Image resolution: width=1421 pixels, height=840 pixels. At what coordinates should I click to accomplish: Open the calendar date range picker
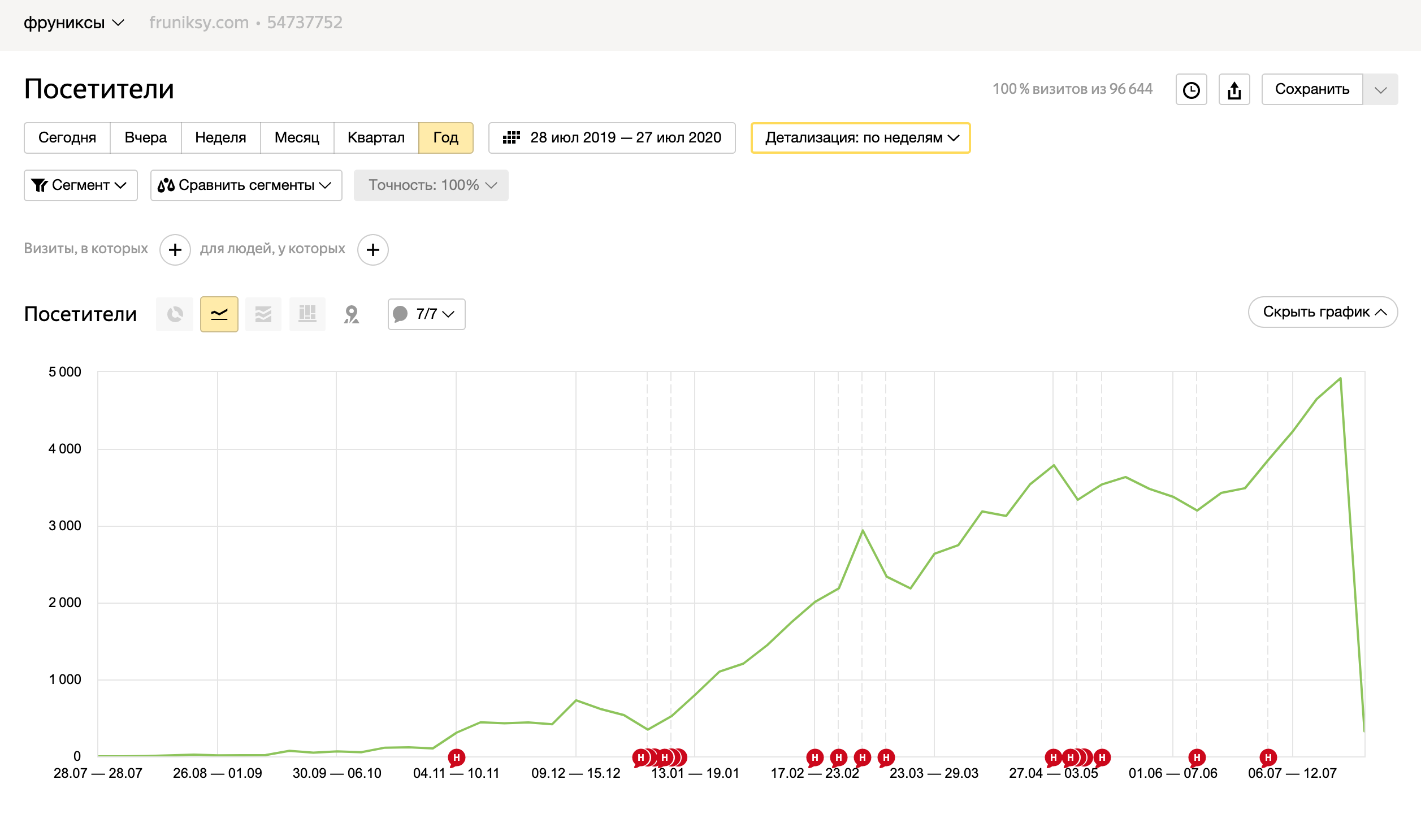pyautogui.click(x=612, y=137)
